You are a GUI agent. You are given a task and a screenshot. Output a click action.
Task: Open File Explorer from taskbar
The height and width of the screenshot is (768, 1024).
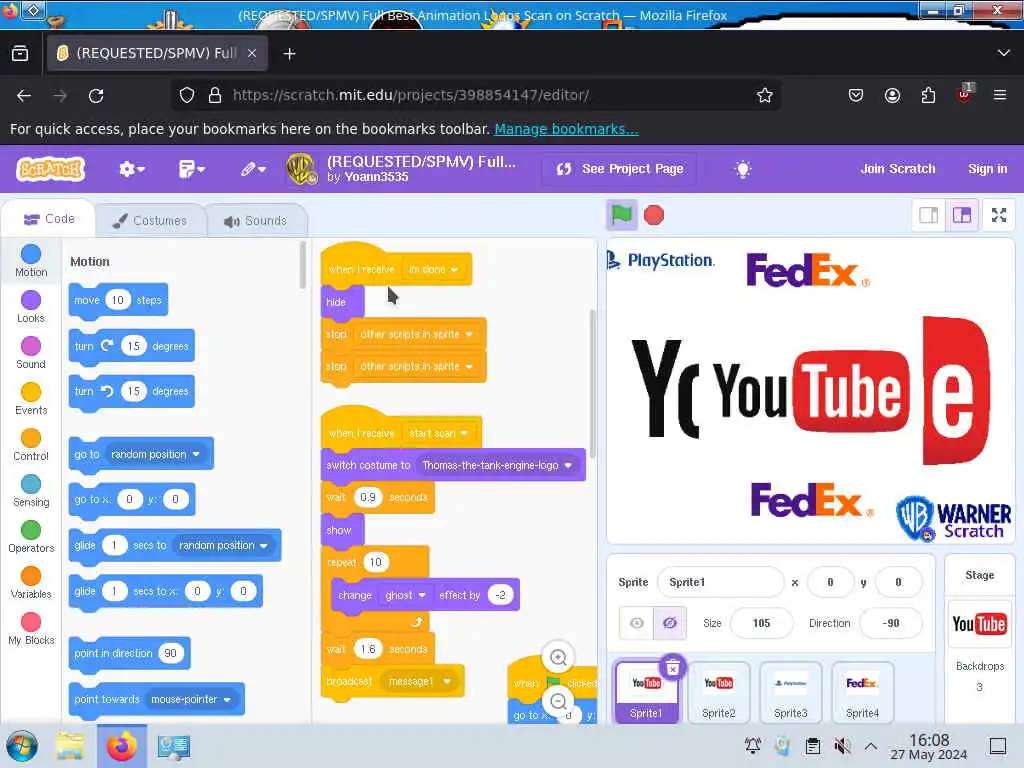point(71,746)
